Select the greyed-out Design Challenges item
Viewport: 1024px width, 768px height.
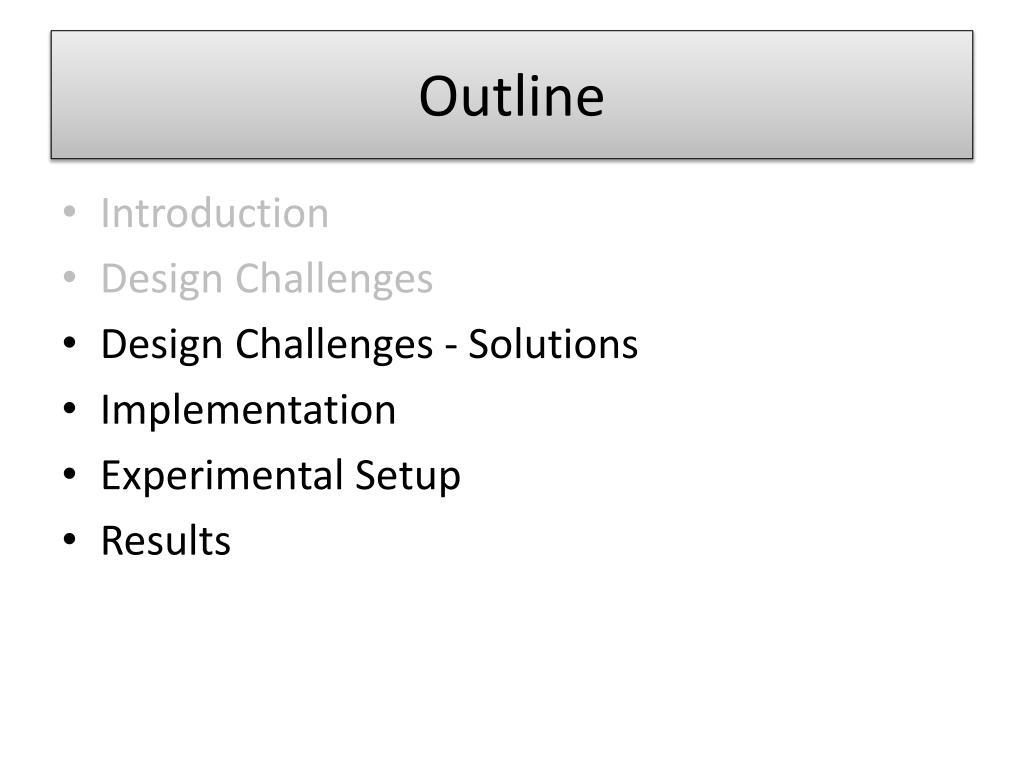click(x=266, y=280)
